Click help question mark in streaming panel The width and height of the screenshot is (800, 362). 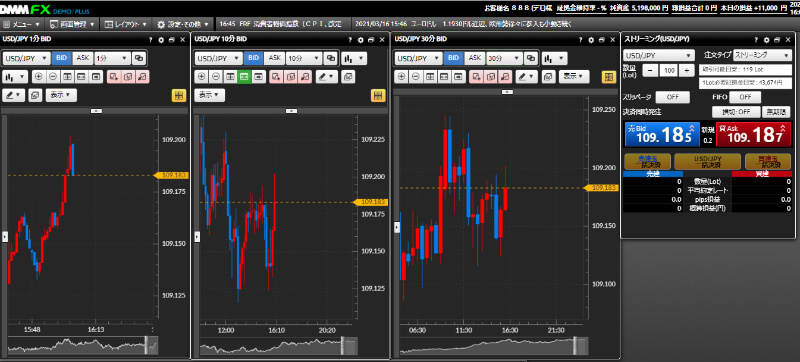(x=756, y=39)
